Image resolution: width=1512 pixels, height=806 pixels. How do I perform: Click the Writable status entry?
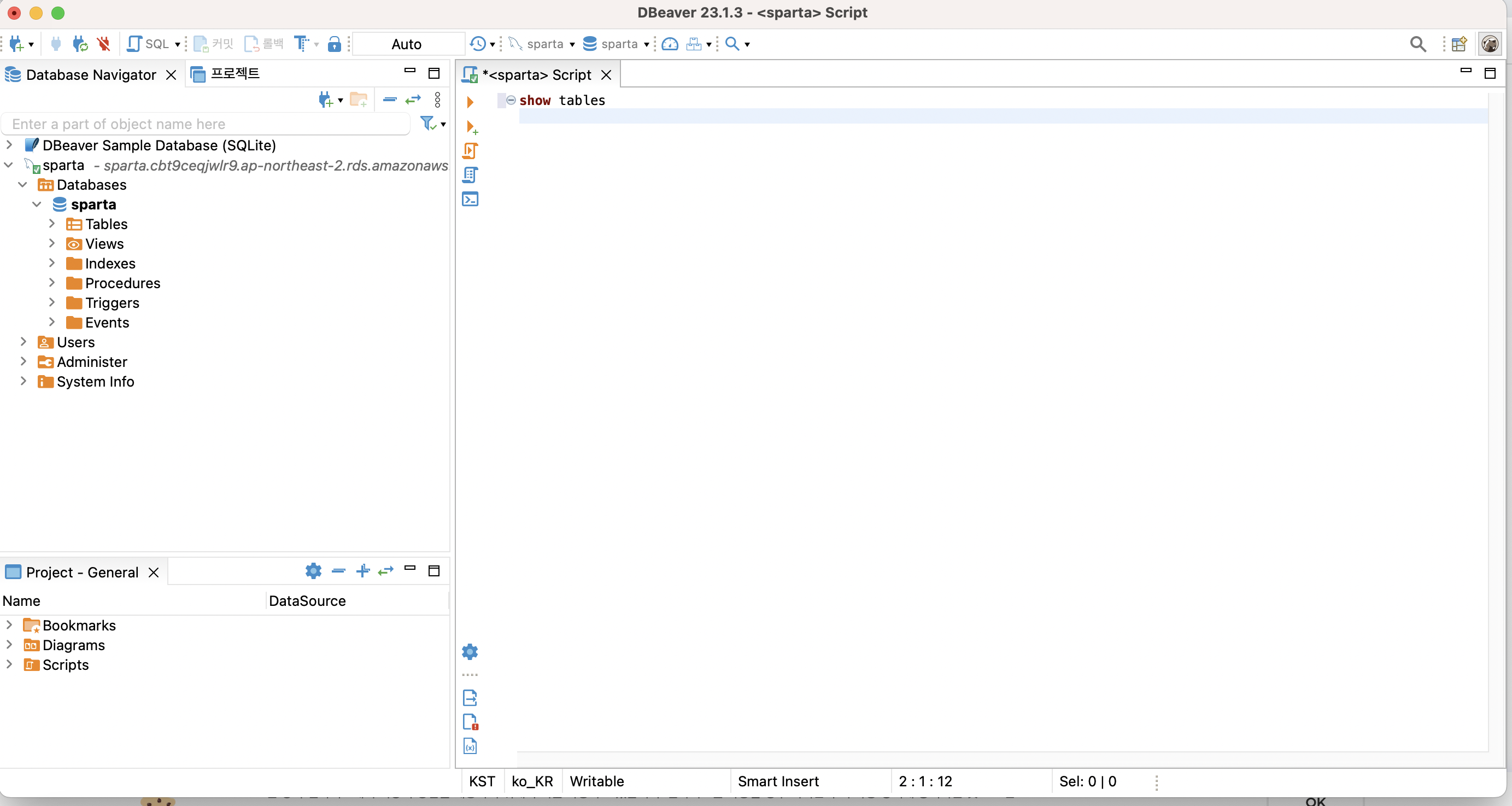point(596,781)
